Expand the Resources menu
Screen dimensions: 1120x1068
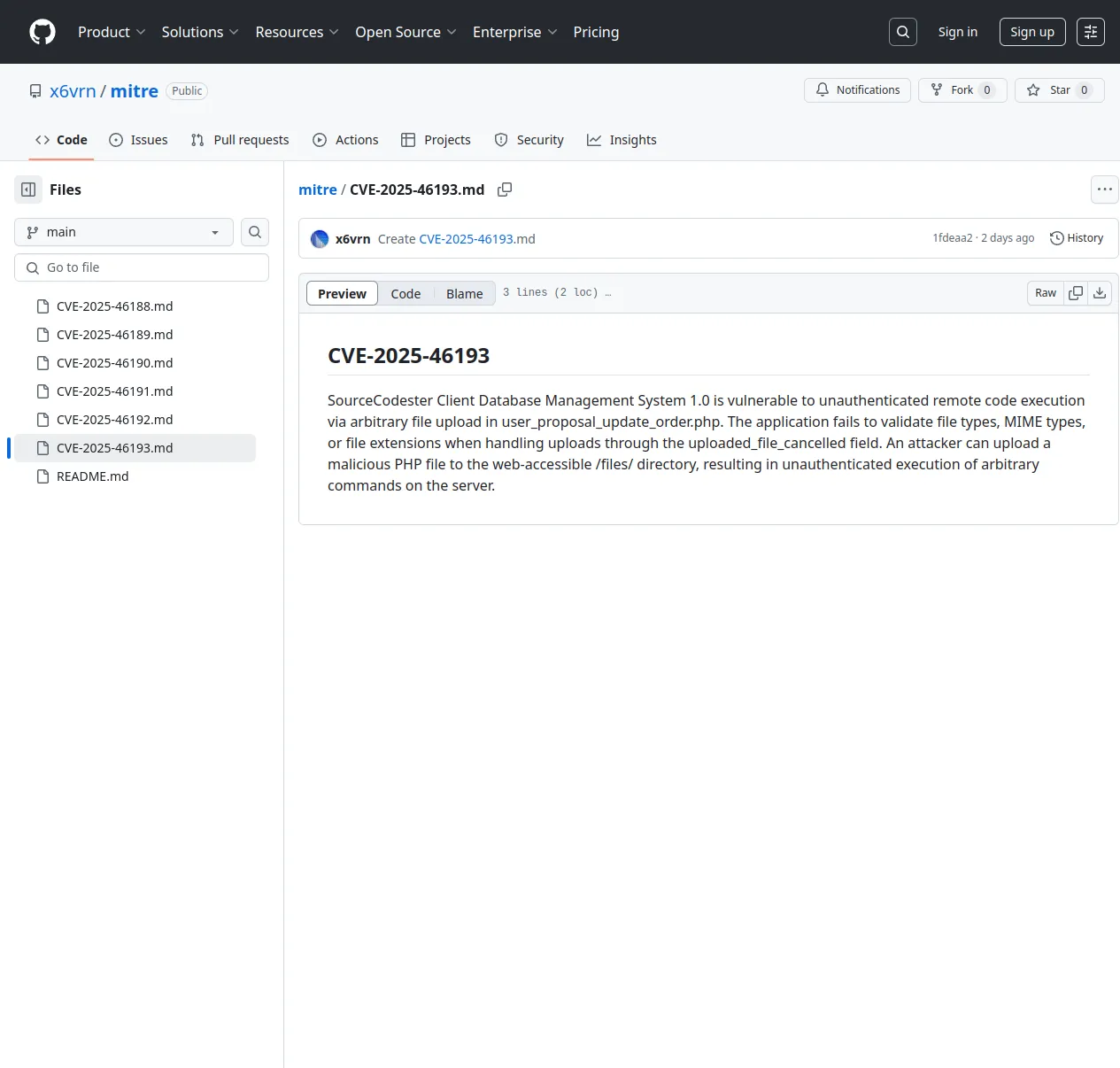(x=297, y=32)
